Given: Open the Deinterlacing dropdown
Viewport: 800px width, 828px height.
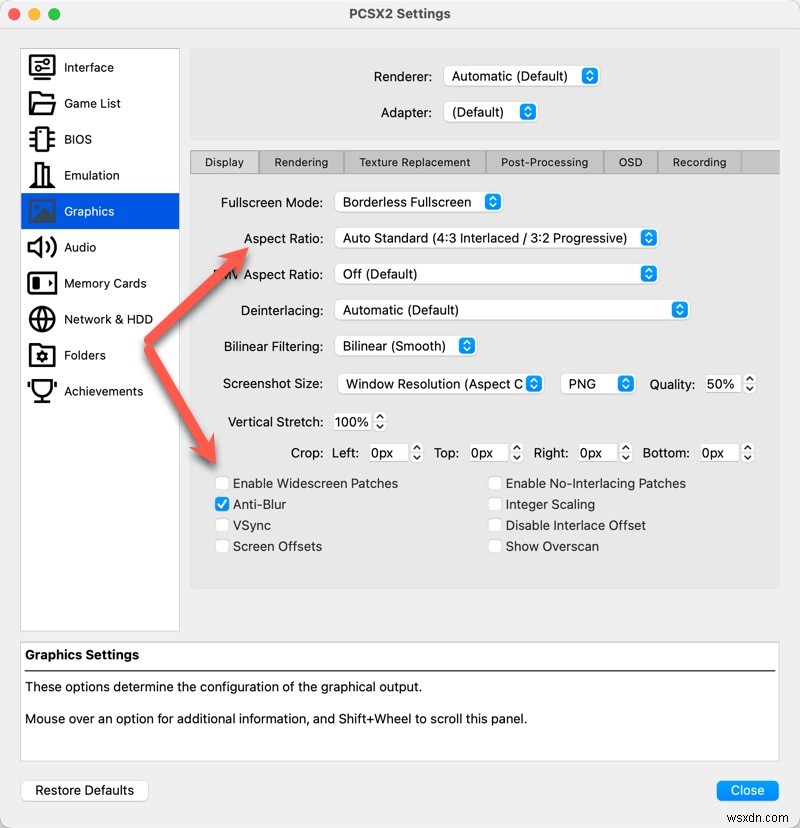Looking at the screenshot, I should pos(511,310).
